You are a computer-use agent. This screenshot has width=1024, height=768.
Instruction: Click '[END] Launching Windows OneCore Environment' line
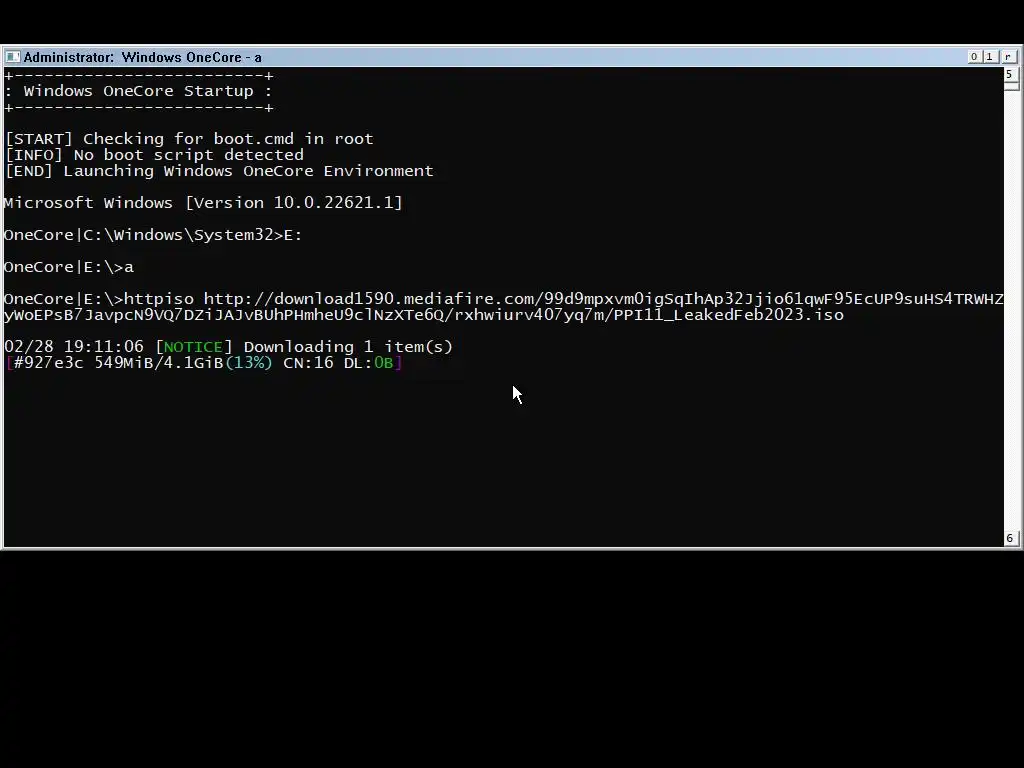point(219,171)
